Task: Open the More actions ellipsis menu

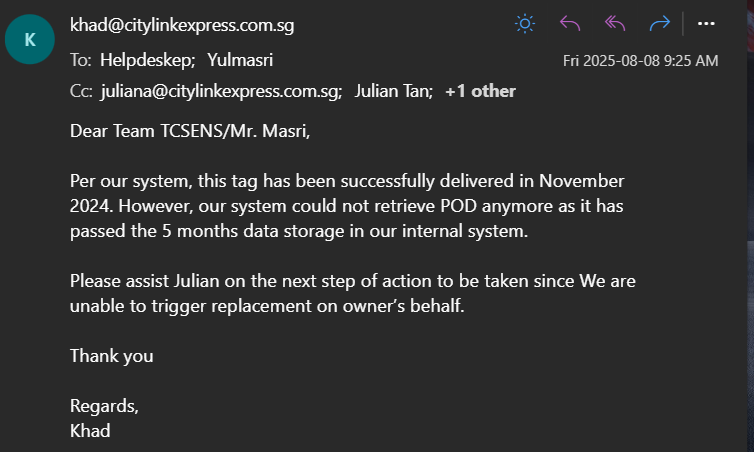Action: click(x=706, y=23)
